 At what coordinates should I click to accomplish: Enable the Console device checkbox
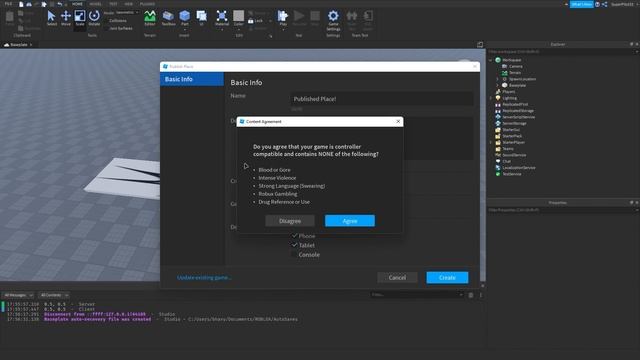tap(294, 254)
